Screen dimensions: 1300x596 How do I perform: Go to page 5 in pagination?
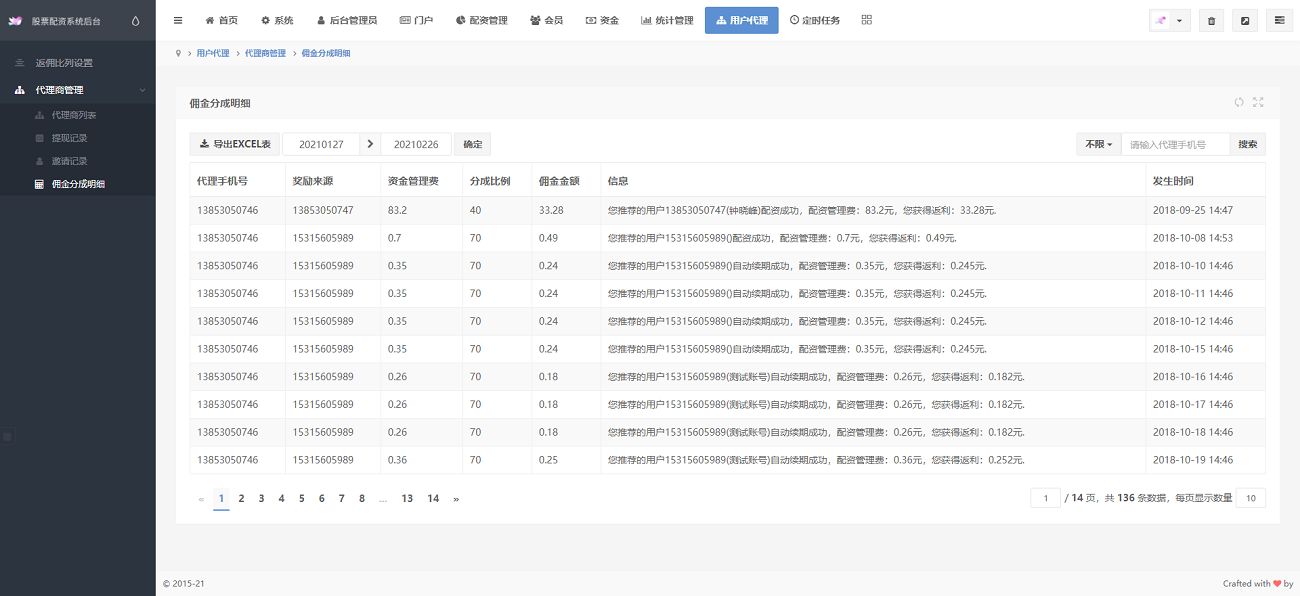pyautogui.click(x=301, y=498)
